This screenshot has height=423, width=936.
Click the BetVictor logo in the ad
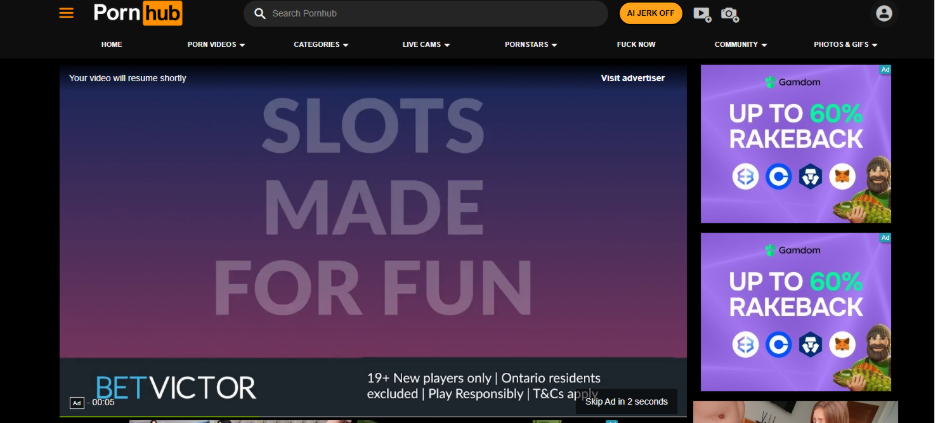click(x=176, y=388)
